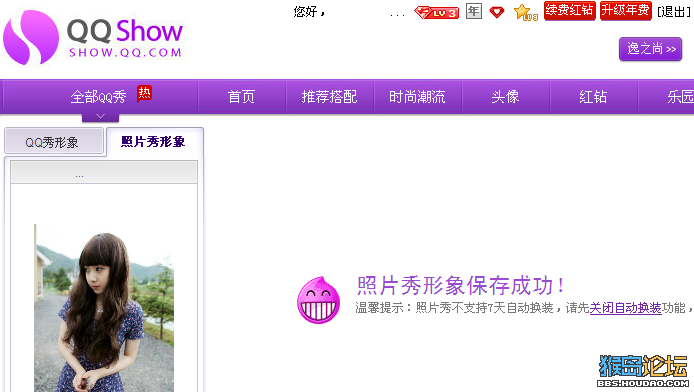694x392 pixels.
Task: Click the red diamond LV 3 badge
Action: pos(436,12)
